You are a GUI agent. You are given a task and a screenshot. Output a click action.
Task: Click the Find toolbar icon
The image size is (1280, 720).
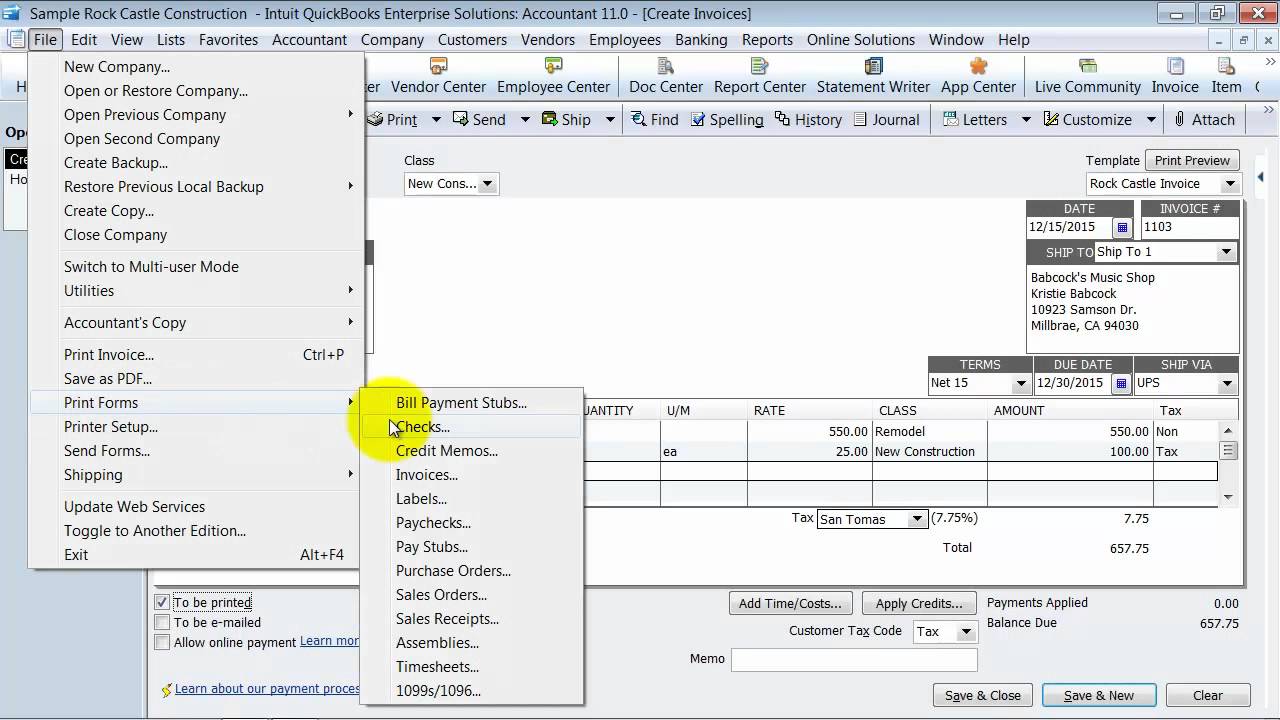click(655, 119)
